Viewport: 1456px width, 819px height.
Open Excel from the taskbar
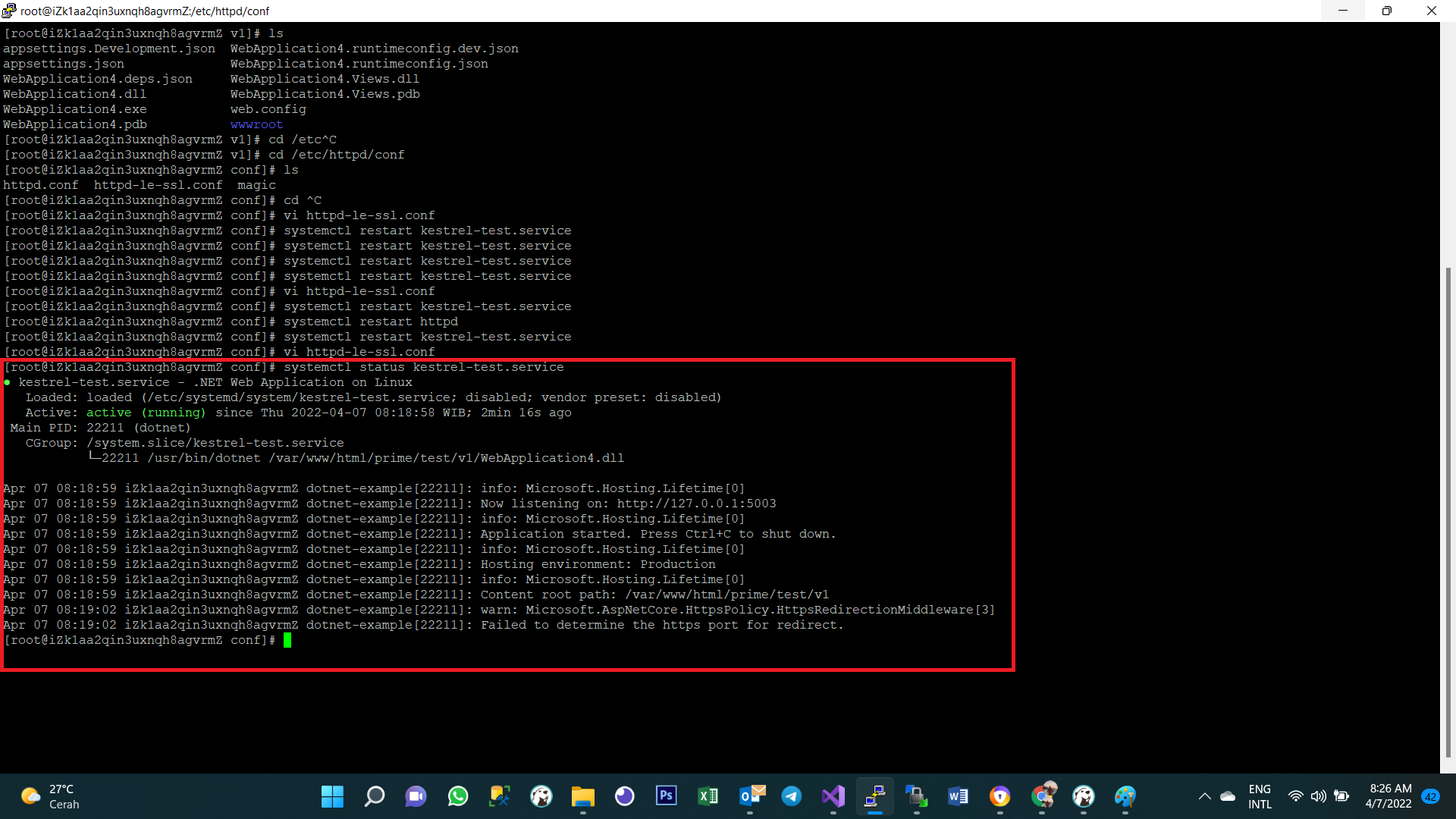pos(708,796)
